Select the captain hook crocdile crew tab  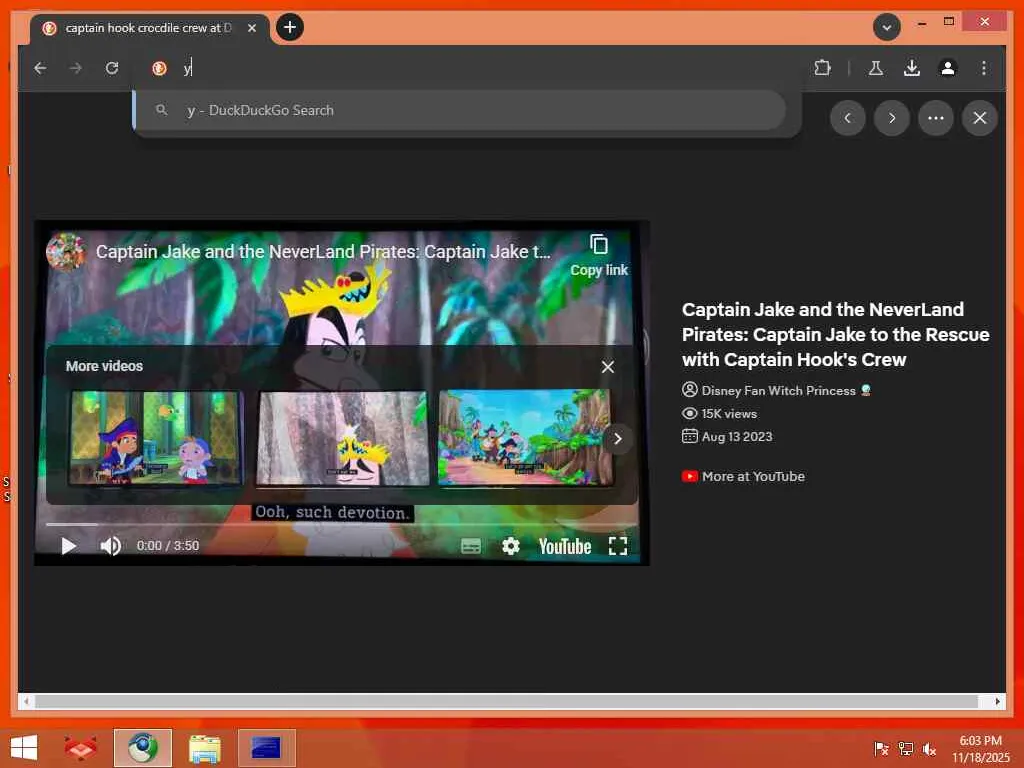click(149, 28)
